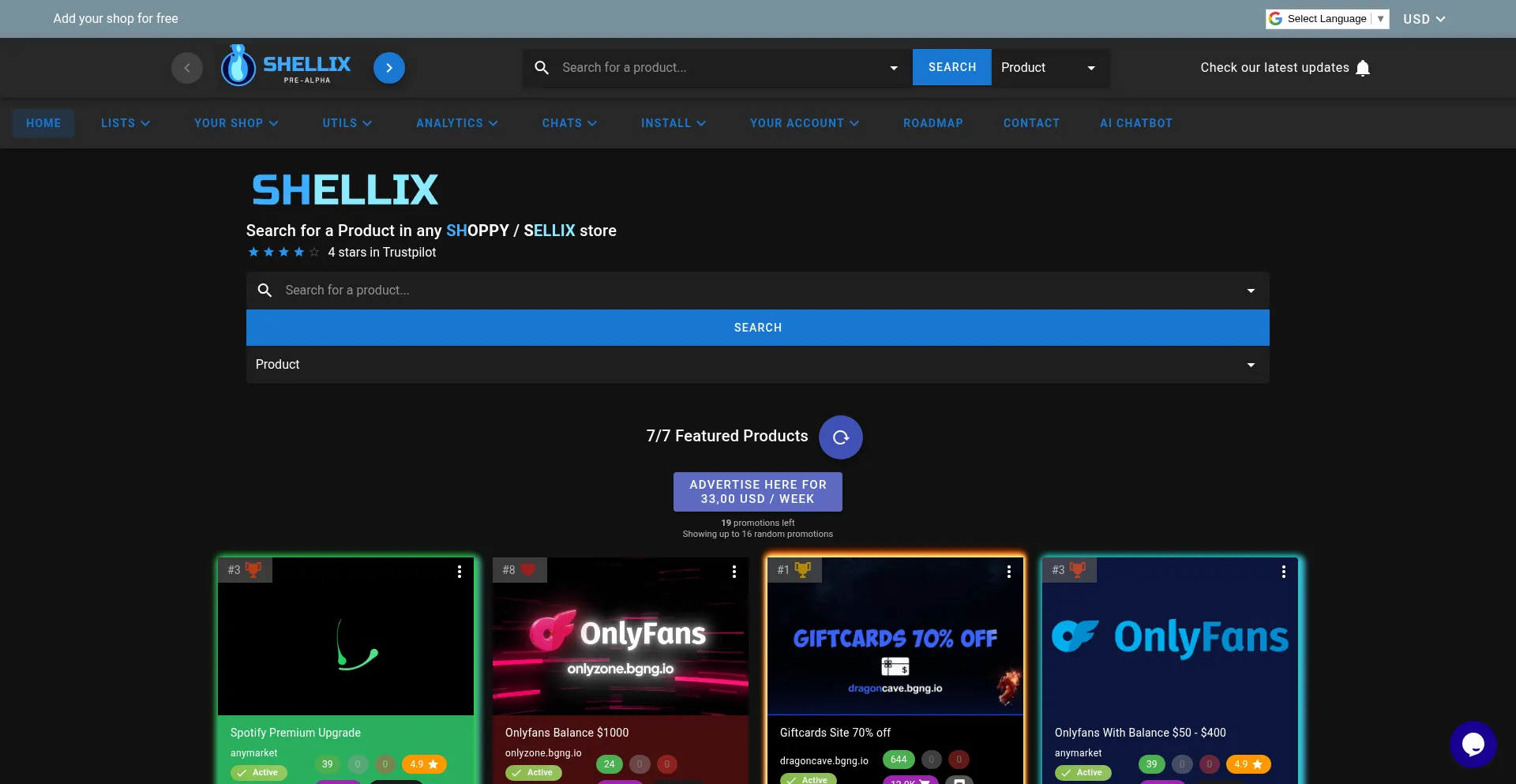
Task: Open the Product dropdown below main search
Action: point(757,365)
